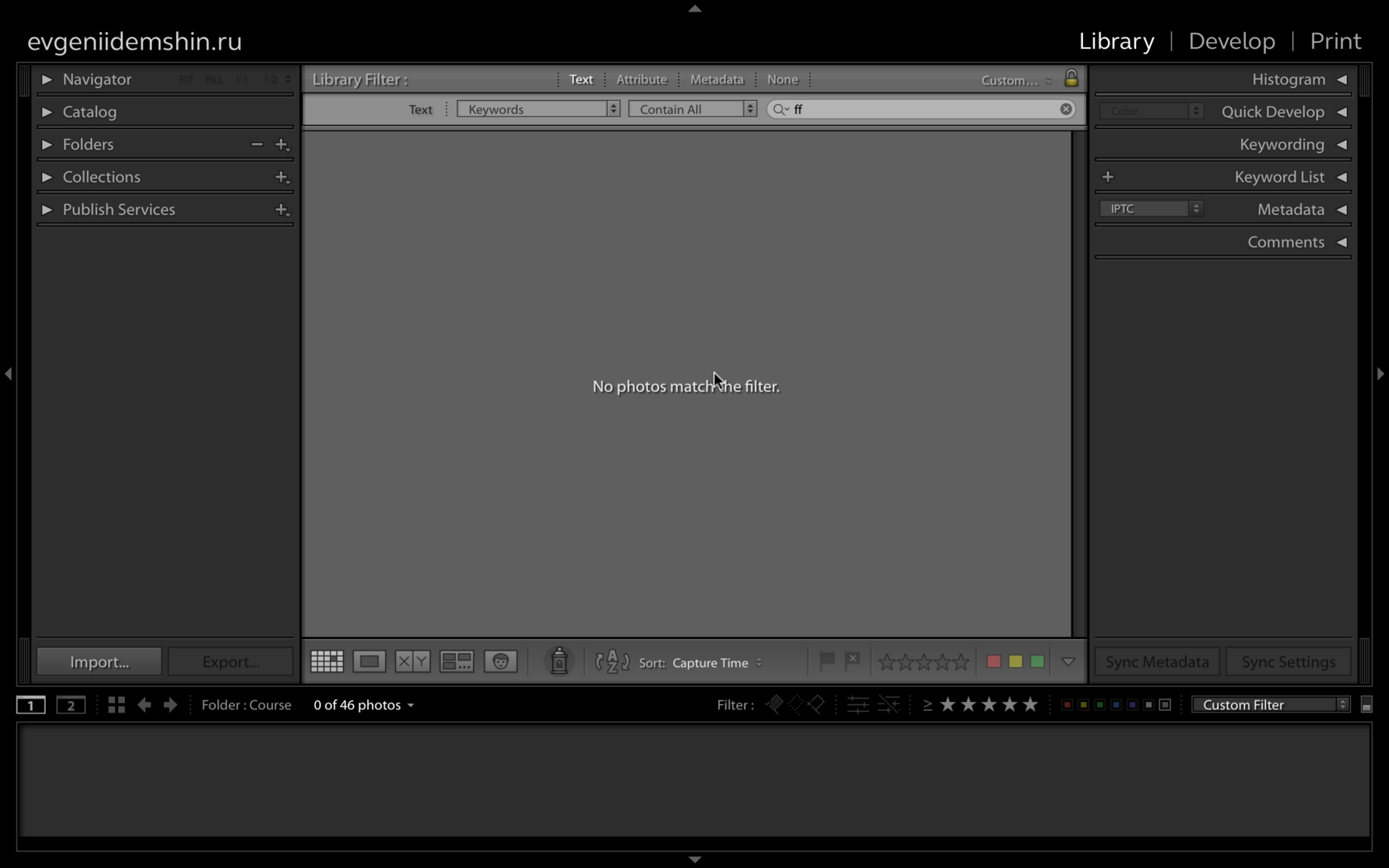Select the Painter spray can tool

(x=559, y=661)
